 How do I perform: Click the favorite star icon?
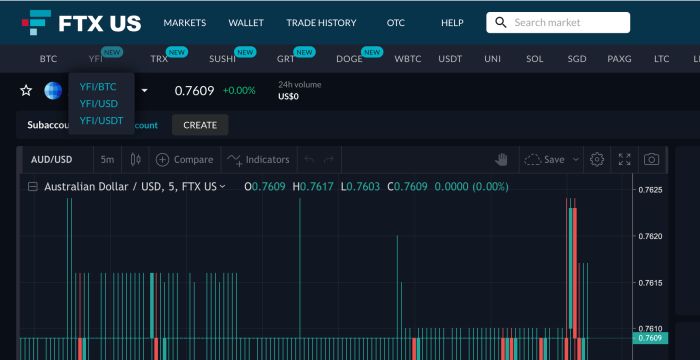(x=26, y=91)
